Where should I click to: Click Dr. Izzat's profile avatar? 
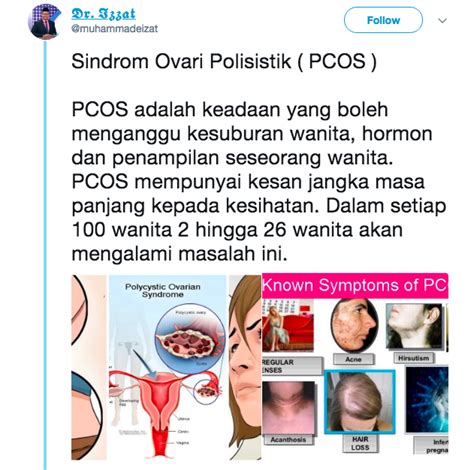[44, 22]
